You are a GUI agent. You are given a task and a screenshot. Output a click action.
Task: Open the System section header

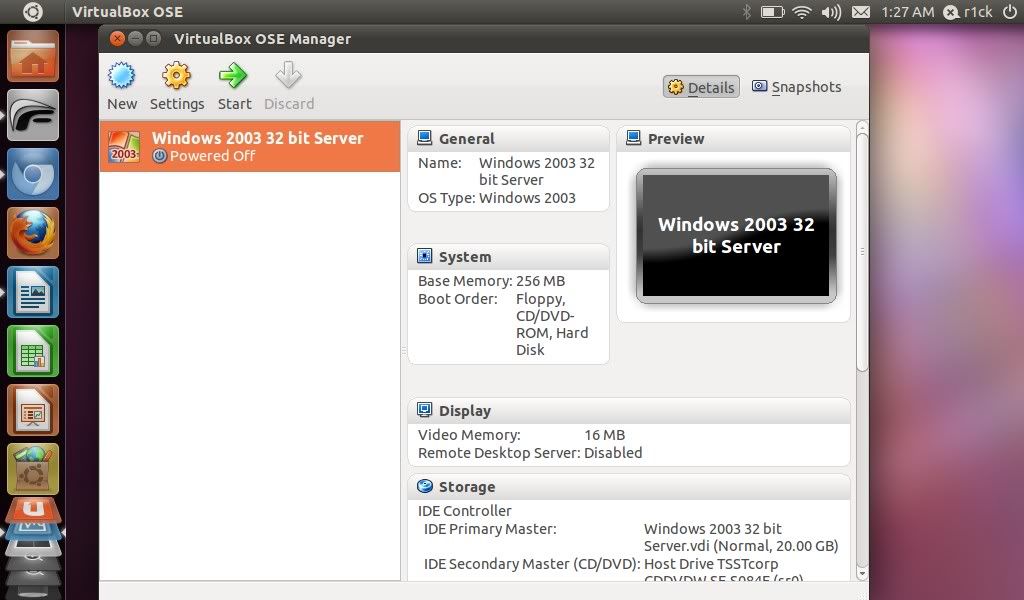pos(508,257)
